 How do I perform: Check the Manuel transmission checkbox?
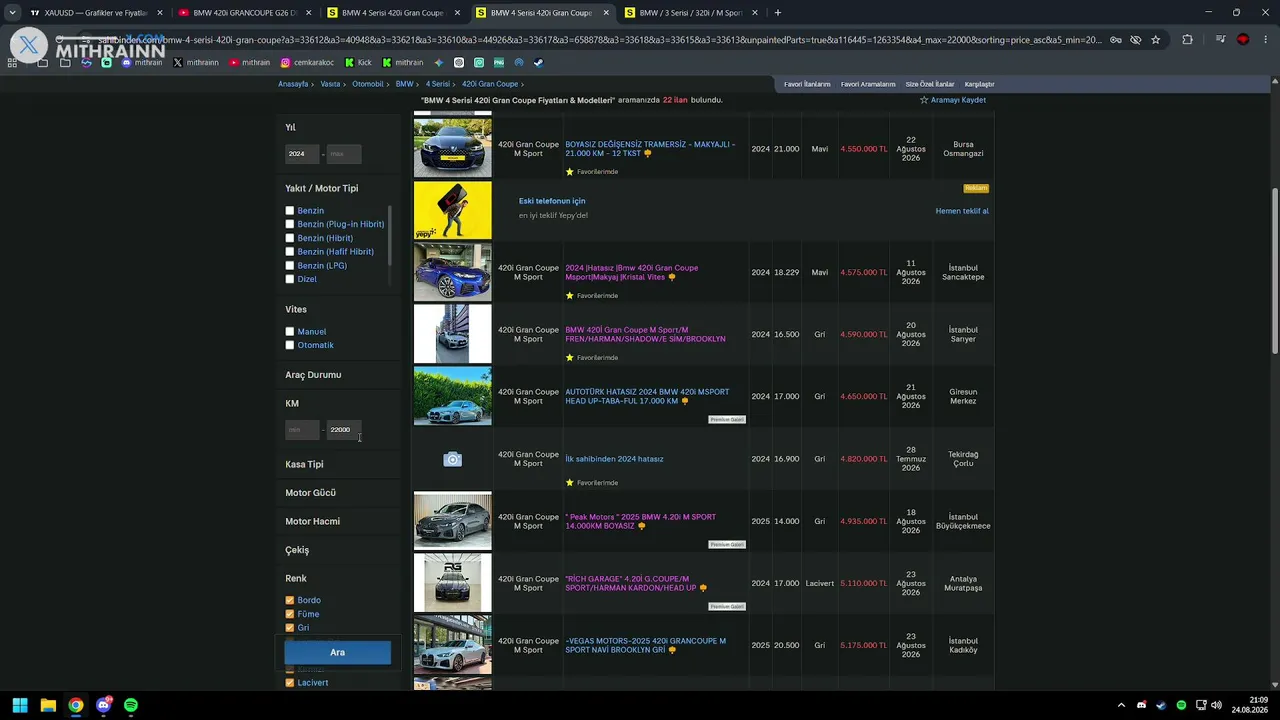290,332
